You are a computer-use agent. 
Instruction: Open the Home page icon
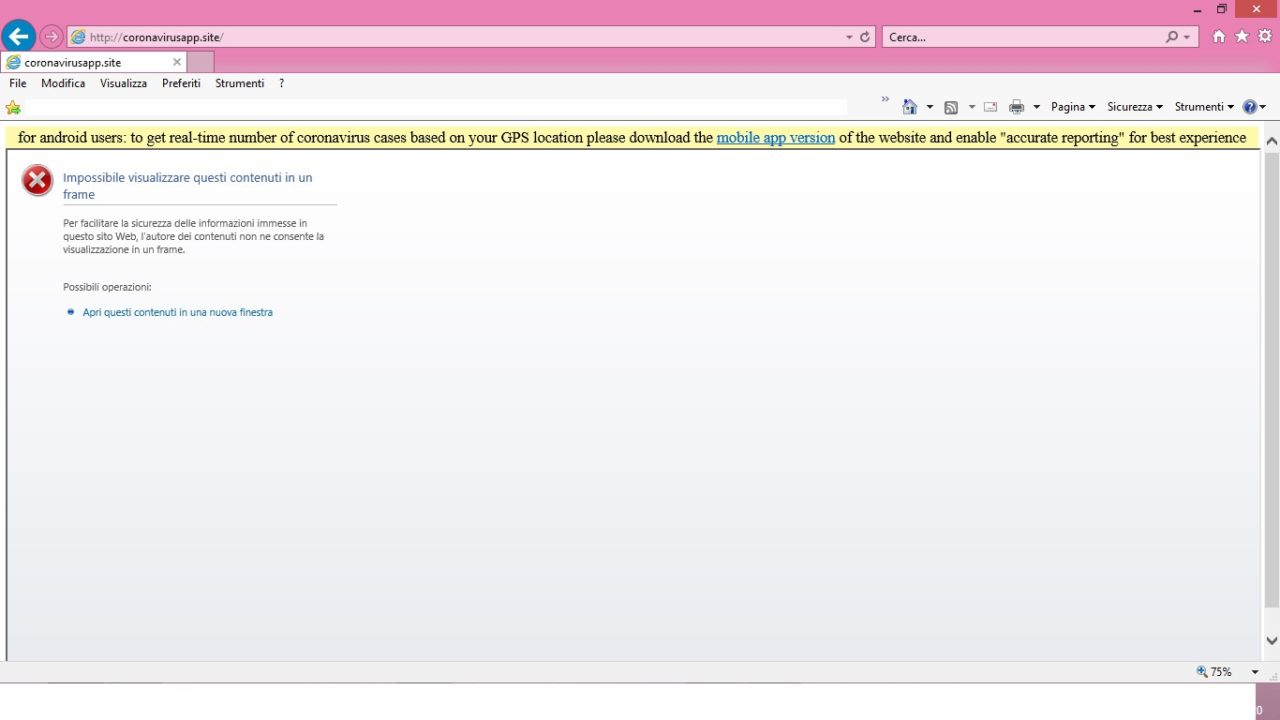pos(1217,36)
